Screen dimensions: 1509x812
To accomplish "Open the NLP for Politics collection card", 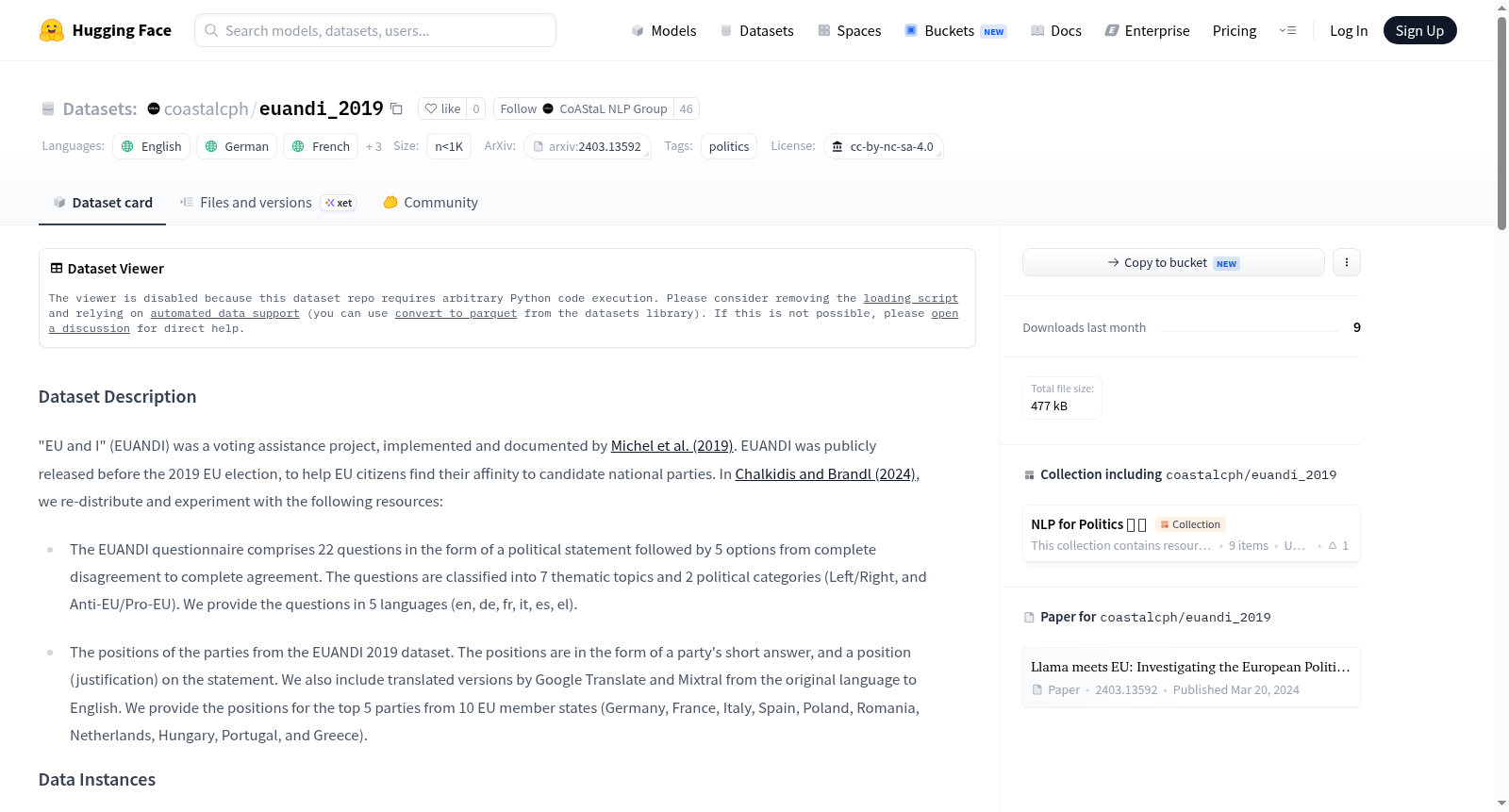I will (x=1191, y=534).
